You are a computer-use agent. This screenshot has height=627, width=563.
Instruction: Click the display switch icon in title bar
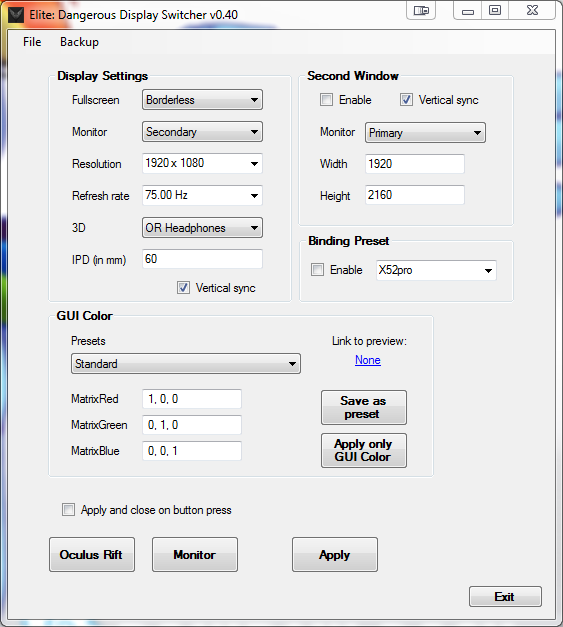click(421, 10)
